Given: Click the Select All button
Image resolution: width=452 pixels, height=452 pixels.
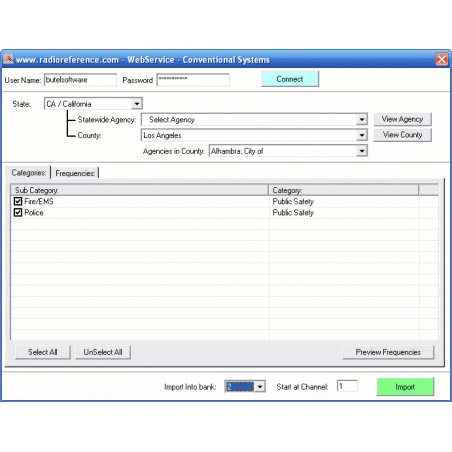Looking at the screenshot, I should [43, 352].
